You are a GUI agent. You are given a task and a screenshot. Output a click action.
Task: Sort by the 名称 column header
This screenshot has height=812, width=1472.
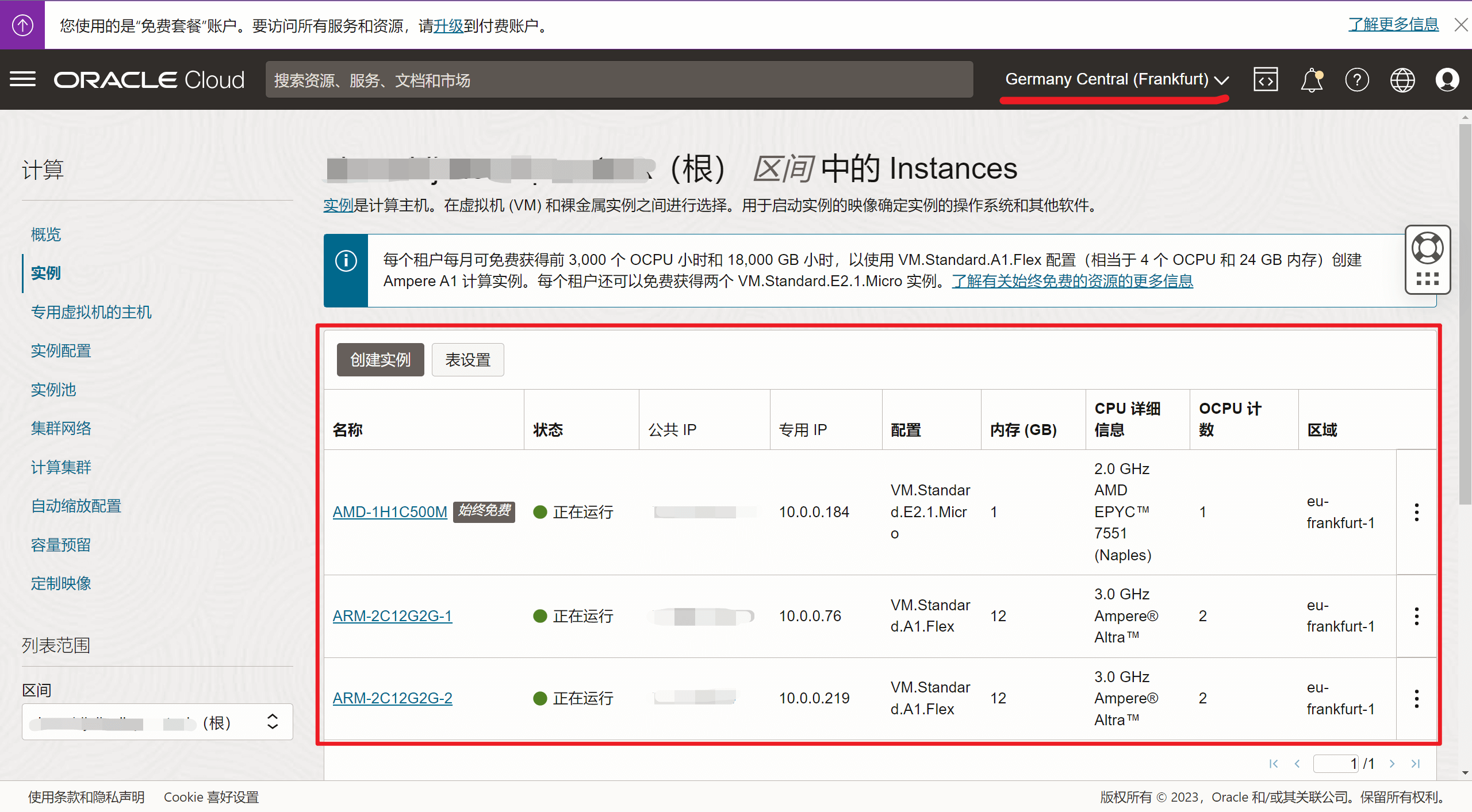[x=347, y=430]
